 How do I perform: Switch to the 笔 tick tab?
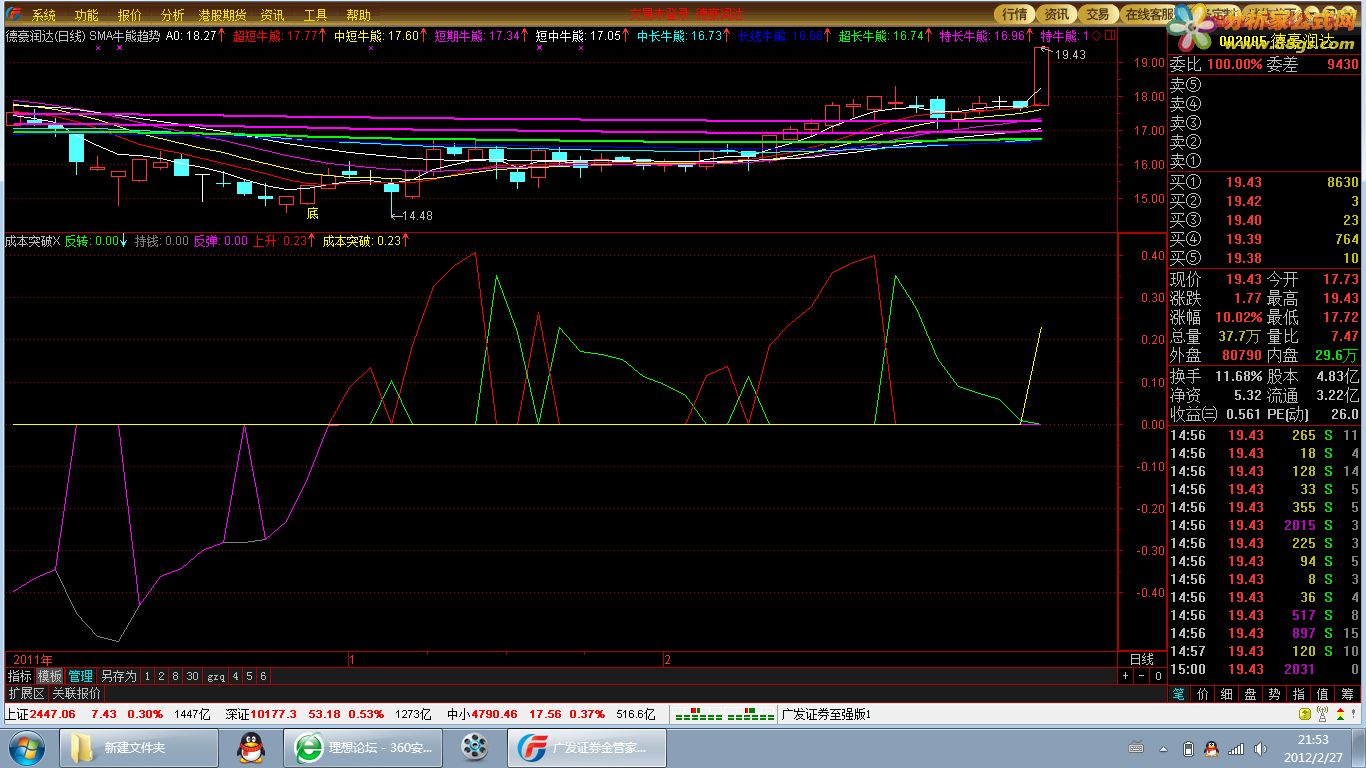tap(1180, 693)
